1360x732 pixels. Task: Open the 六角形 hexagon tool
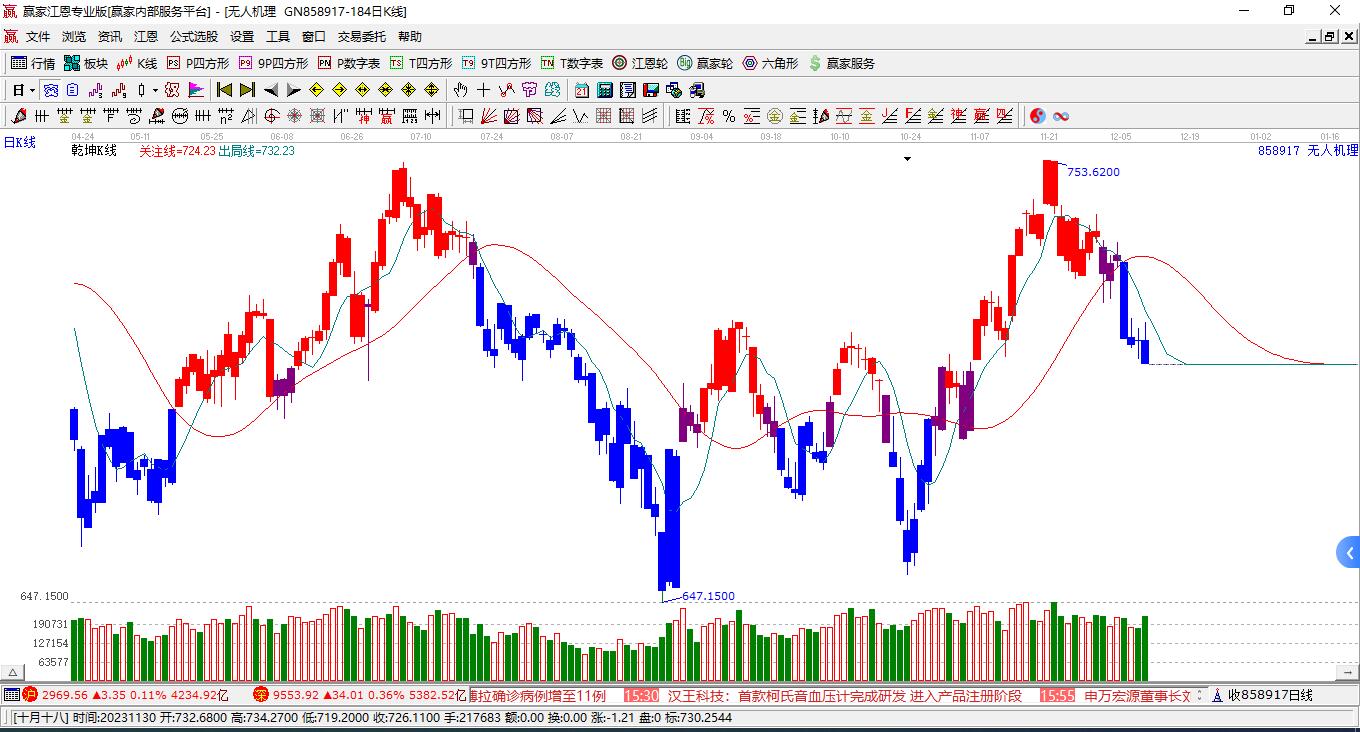pos(770,63)
